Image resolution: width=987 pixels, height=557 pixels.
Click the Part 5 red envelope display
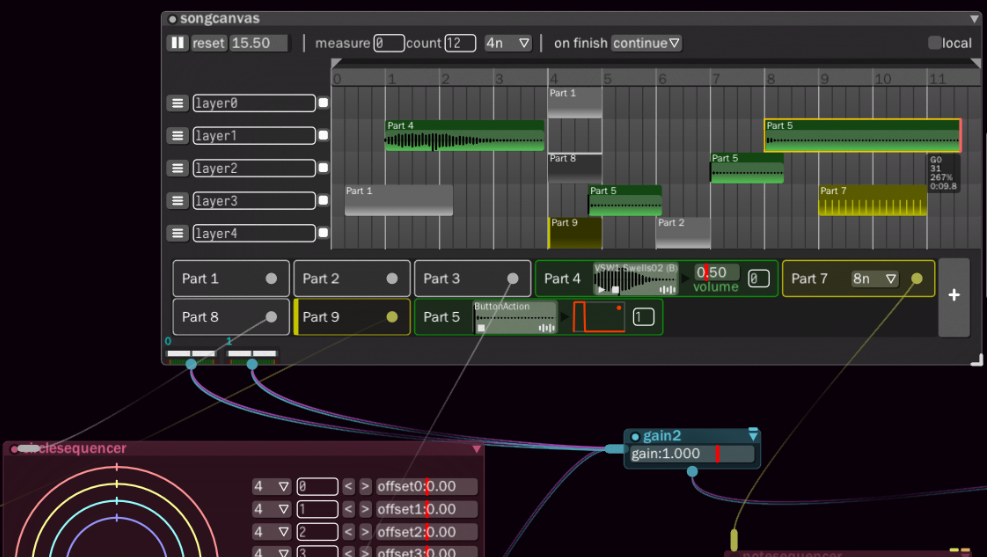pyautogui.click(x=599, y=317)
